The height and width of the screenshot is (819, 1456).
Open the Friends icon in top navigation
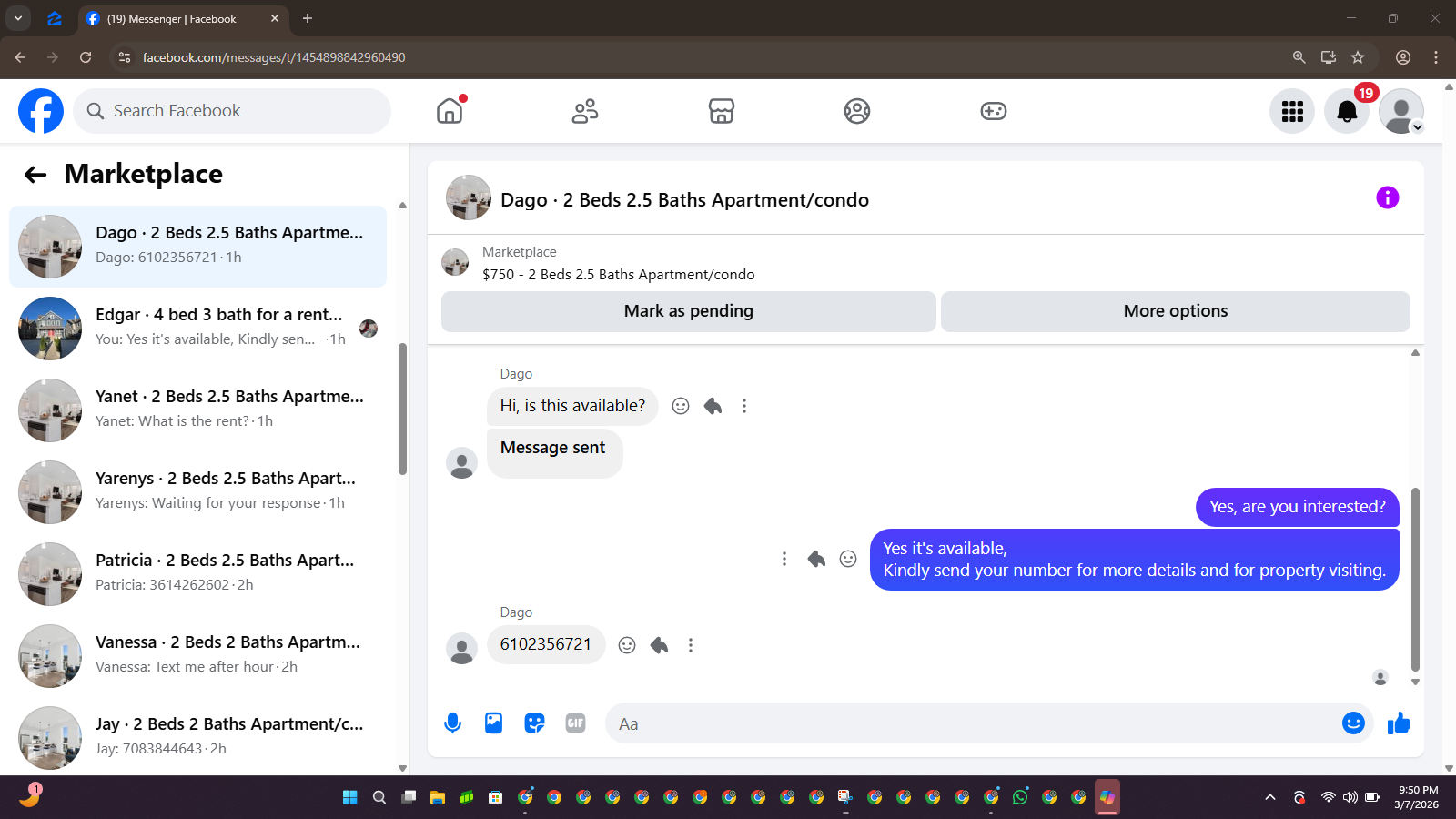coord(585,111)
